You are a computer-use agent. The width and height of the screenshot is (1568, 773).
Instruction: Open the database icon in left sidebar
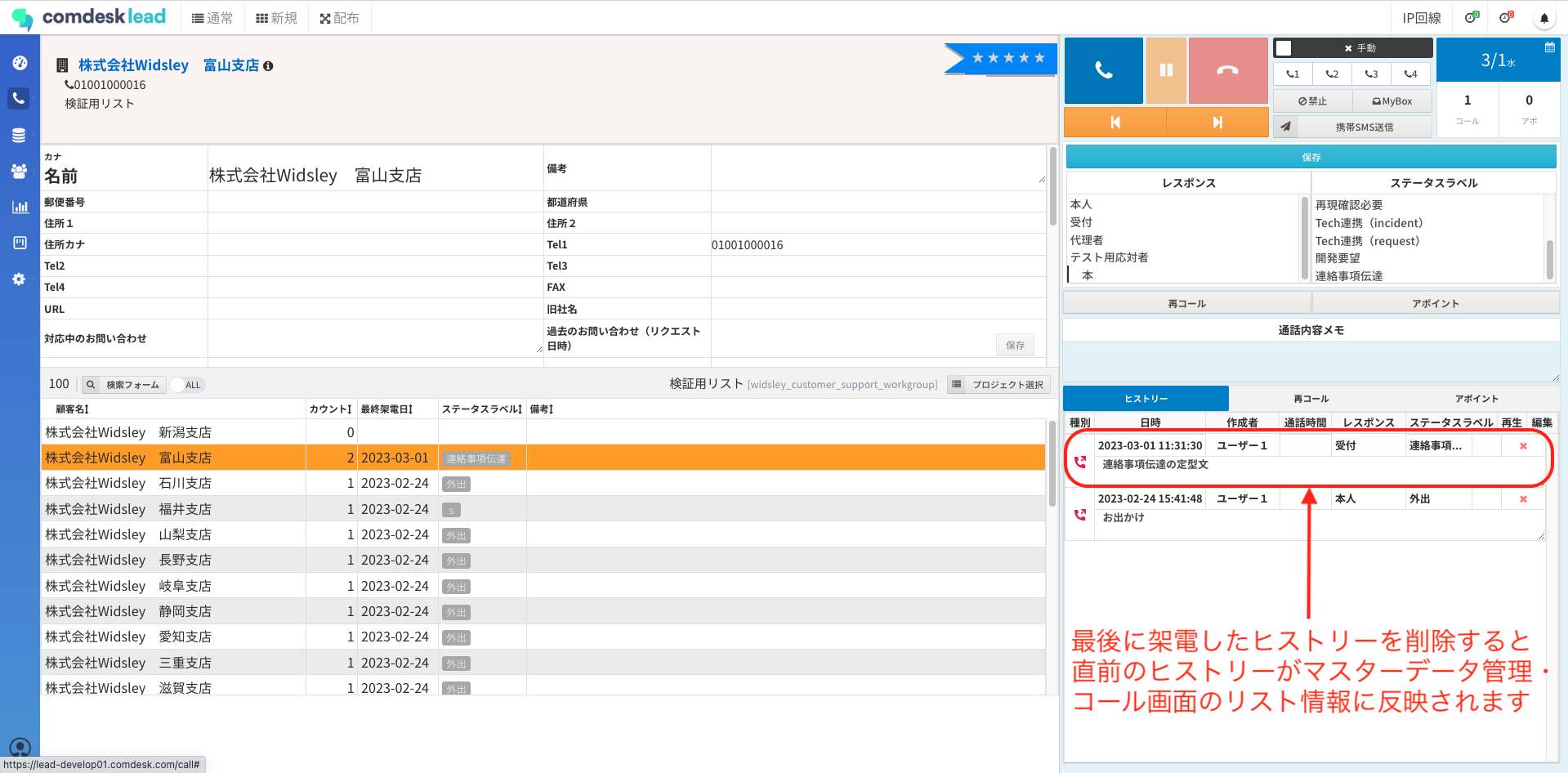(20, 136)
